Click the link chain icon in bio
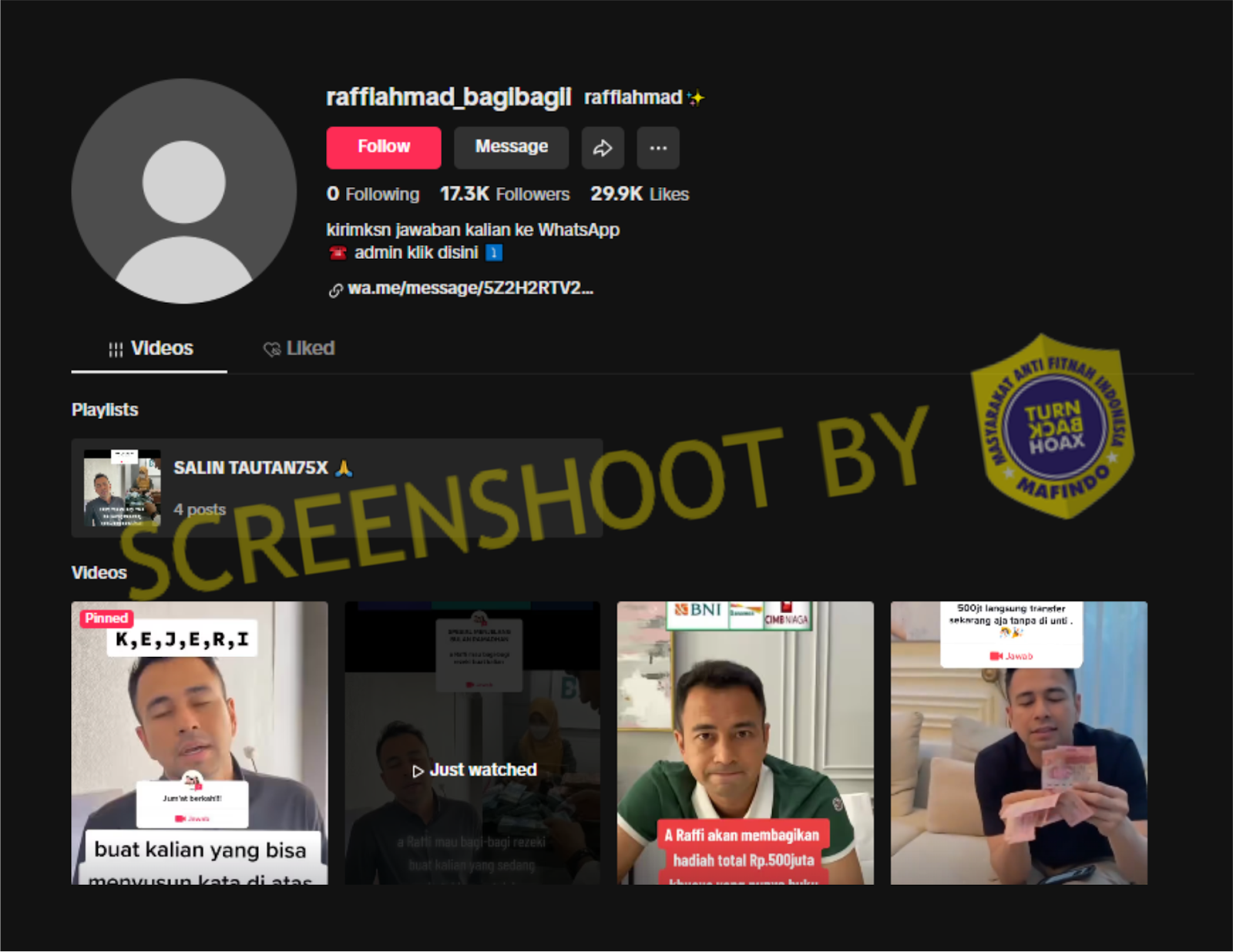Viewport: 1233px width, 952px height. tap(335, 290)
